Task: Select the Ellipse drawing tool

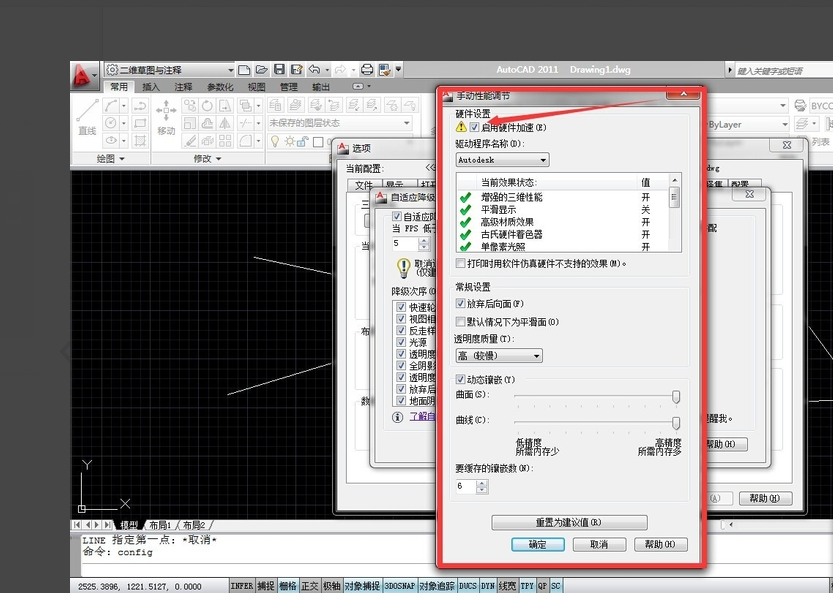Action: (x=110, y=141)
